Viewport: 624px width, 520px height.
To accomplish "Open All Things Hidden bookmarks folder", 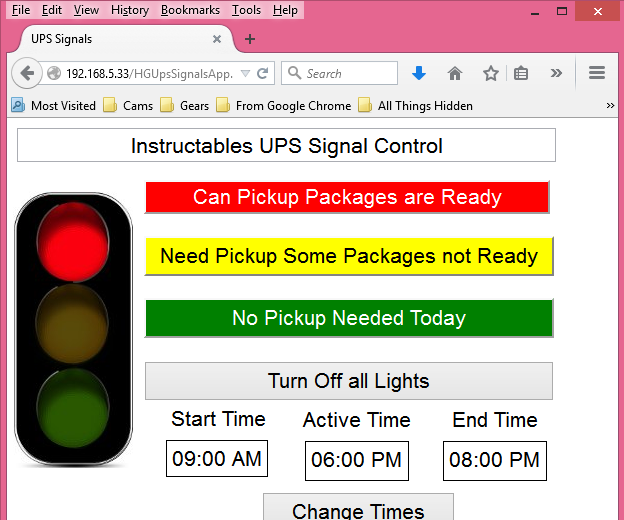I will (x=415, y=105).
